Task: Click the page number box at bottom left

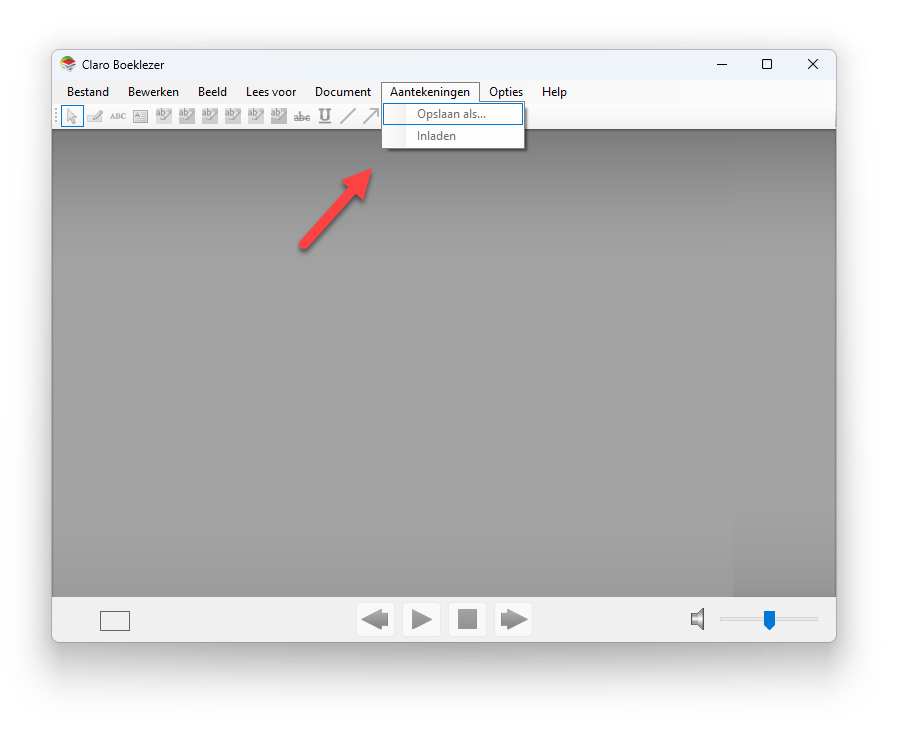Action: [x=115, y=621]
